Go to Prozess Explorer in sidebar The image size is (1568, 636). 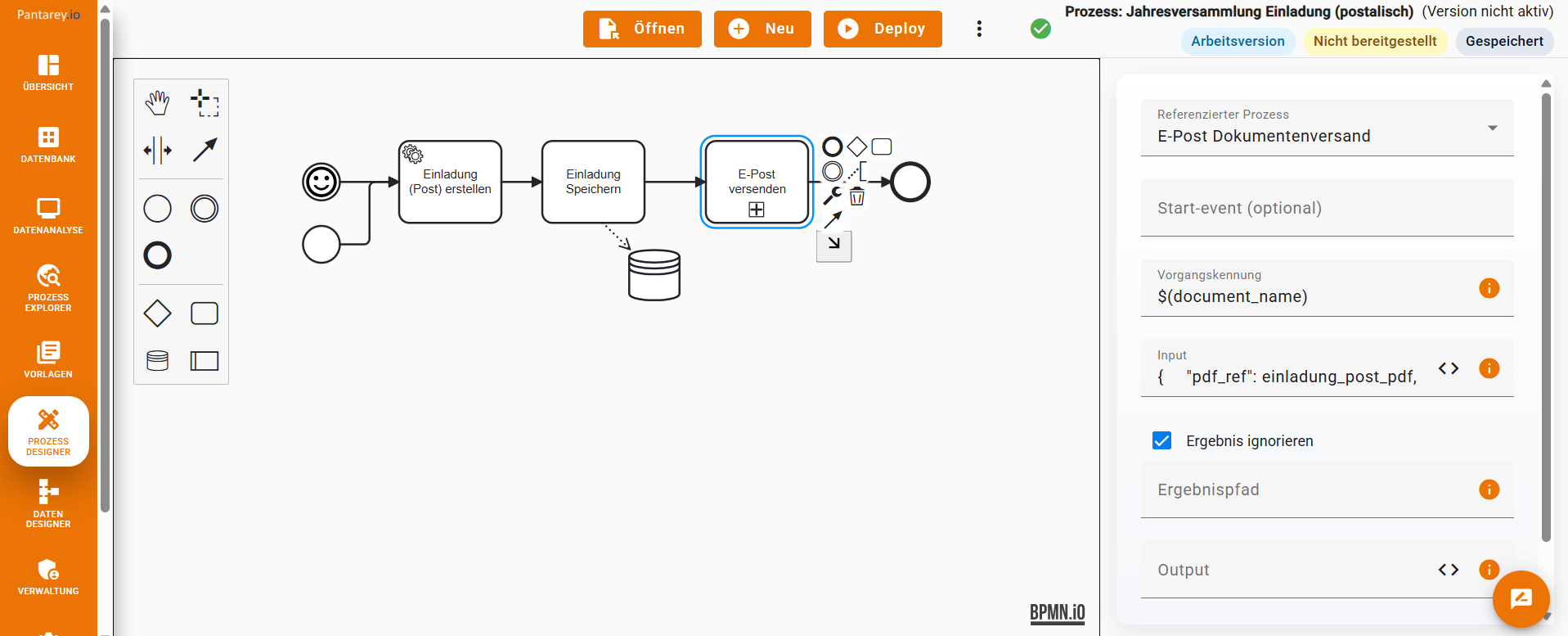tap(48, 287)
